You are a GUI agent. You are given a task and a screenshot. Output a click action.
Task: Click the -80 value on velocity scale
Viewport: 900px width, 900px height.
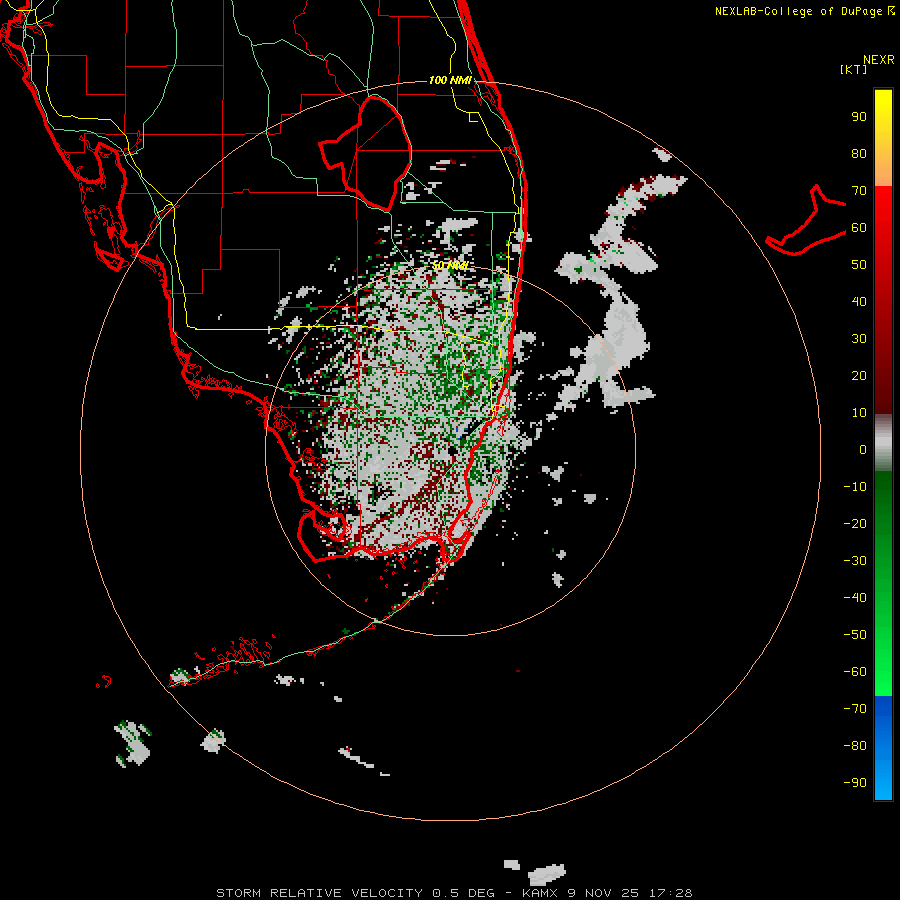(855, 746)
